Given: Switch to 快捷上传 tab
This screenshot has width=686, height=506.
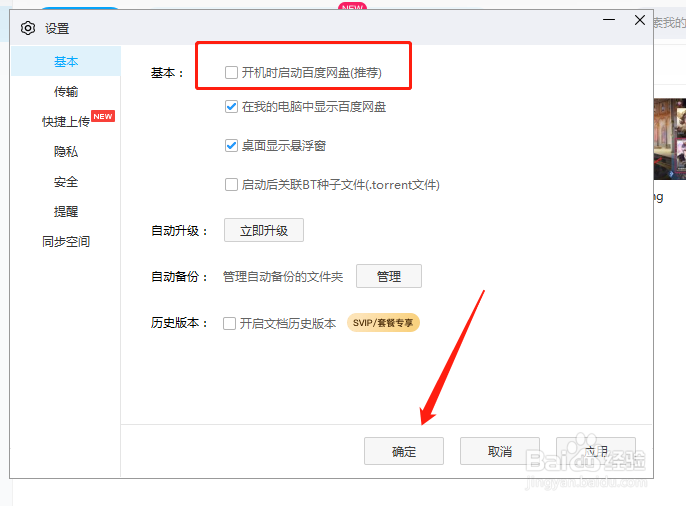Looking at the screenshot, I should pyautogui.click(x=66, y=121).
